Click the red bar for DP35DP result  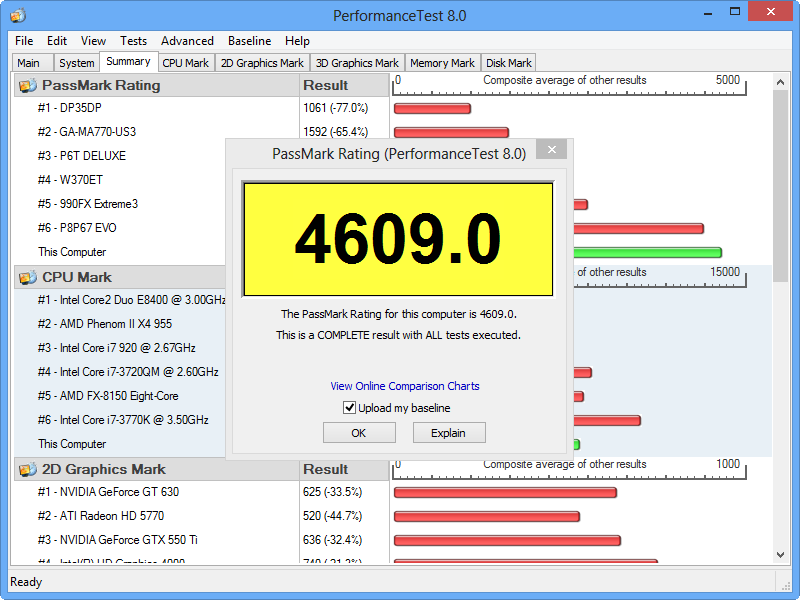coord(432,108)
